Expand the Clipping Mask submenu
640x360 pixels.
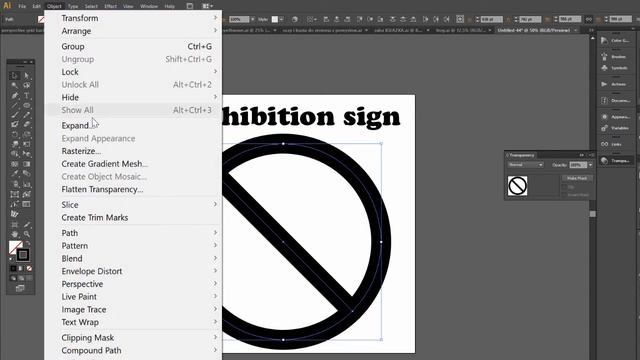(x=133, y=338)
